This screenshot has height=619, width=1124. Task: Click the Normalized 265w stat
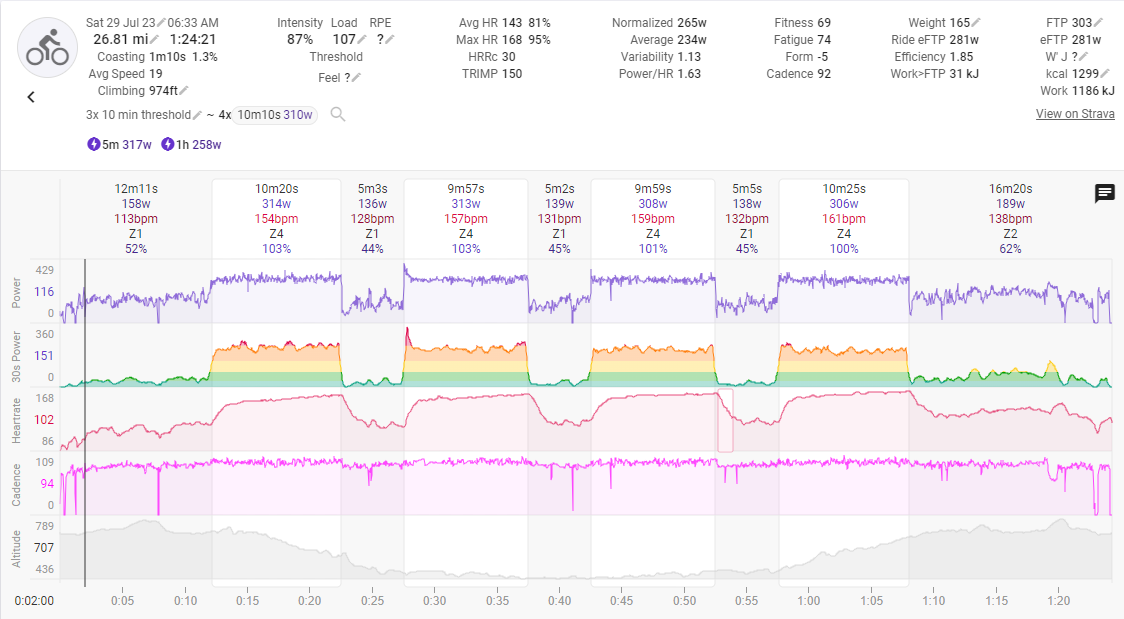tap(659, 23)
